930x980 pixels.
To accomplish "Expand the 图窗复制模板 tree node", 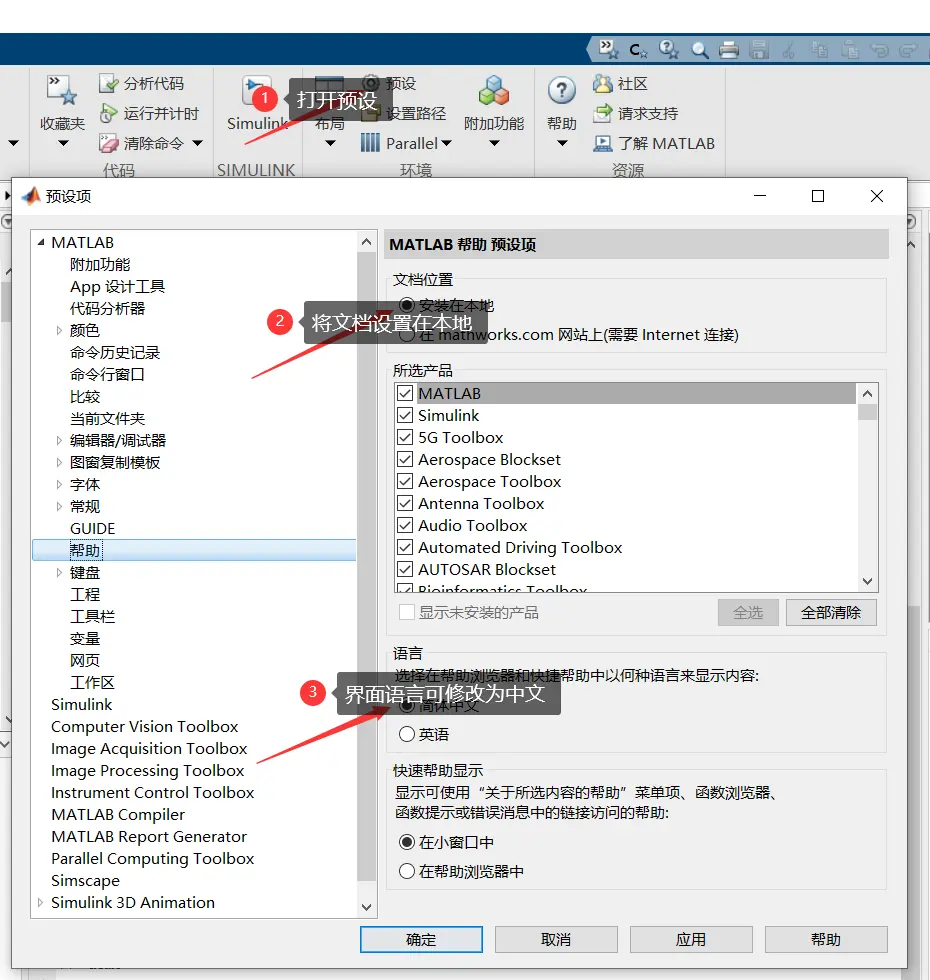I will (x=59, y=462).
